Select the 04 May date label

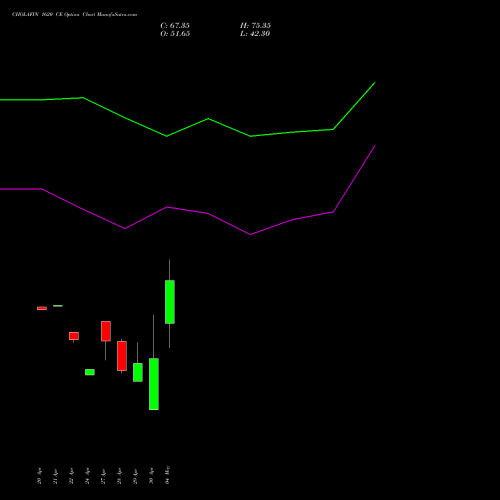tap(168, 475)
